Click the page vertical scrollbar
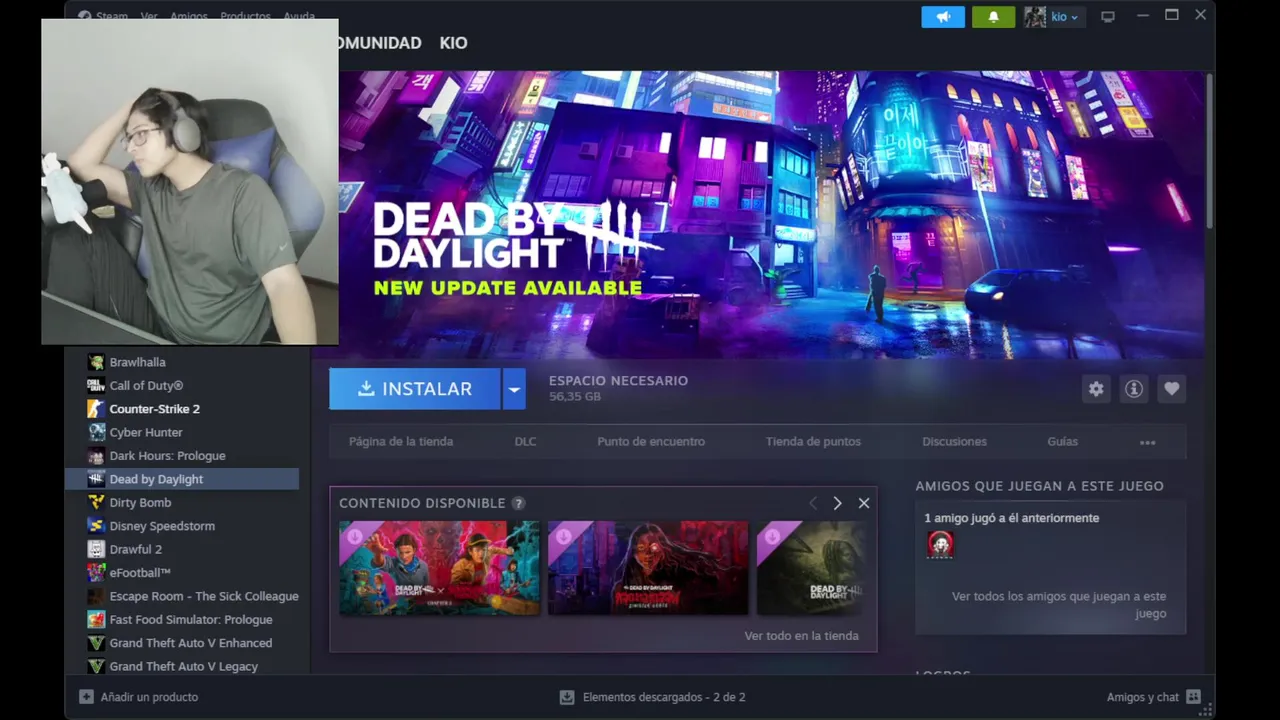Screen dimensions: 1280x720 click(x=1209, y=150)
